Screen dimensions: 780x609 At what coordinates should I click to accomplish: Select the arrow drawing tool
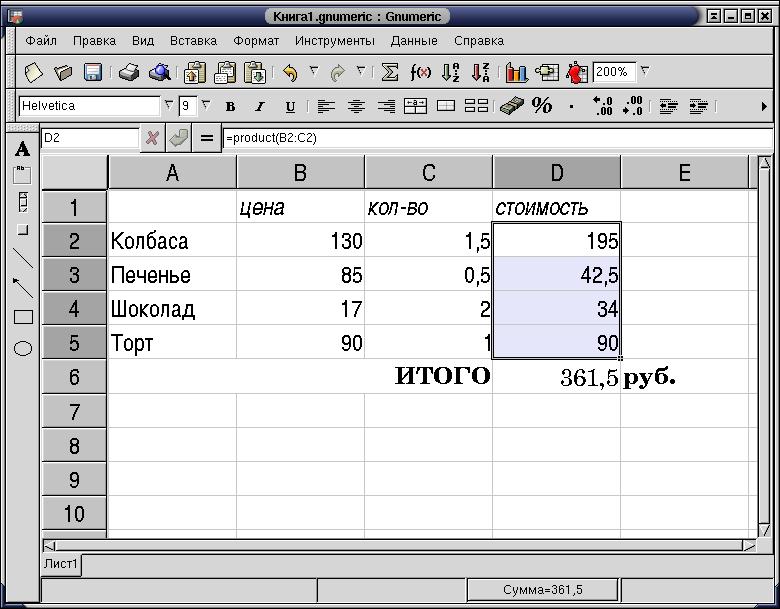tap(23, 288)
